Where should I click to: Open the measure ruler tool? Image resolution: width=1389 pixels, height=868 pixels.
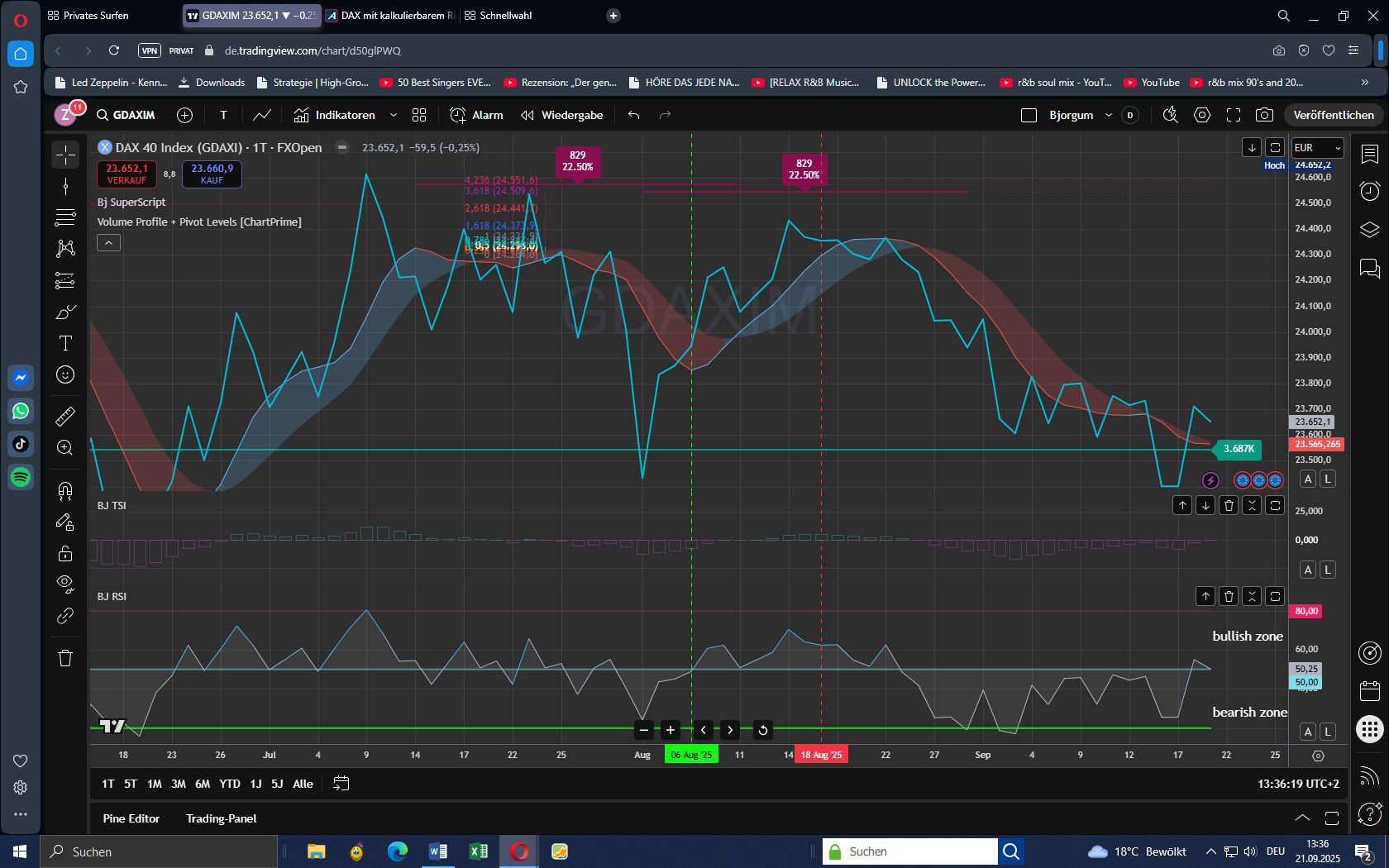click(x=64, y=417)
